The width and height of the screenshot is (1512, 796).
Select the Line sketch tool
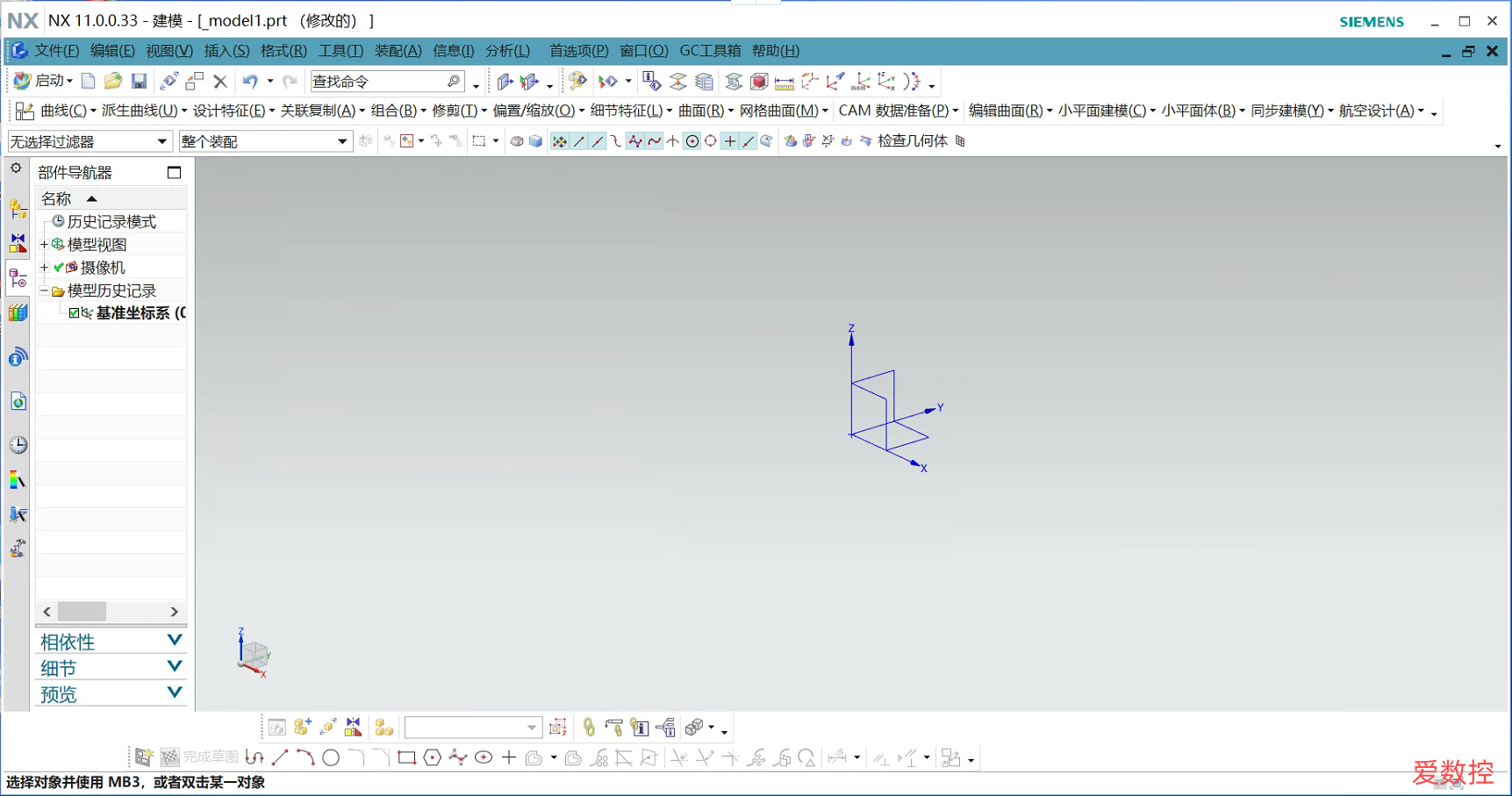[280, 757]
